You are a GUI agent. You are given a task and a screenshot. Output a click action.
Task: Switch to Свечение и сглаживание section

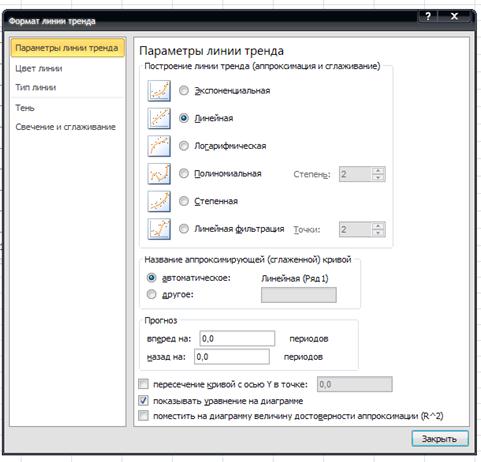66,127
